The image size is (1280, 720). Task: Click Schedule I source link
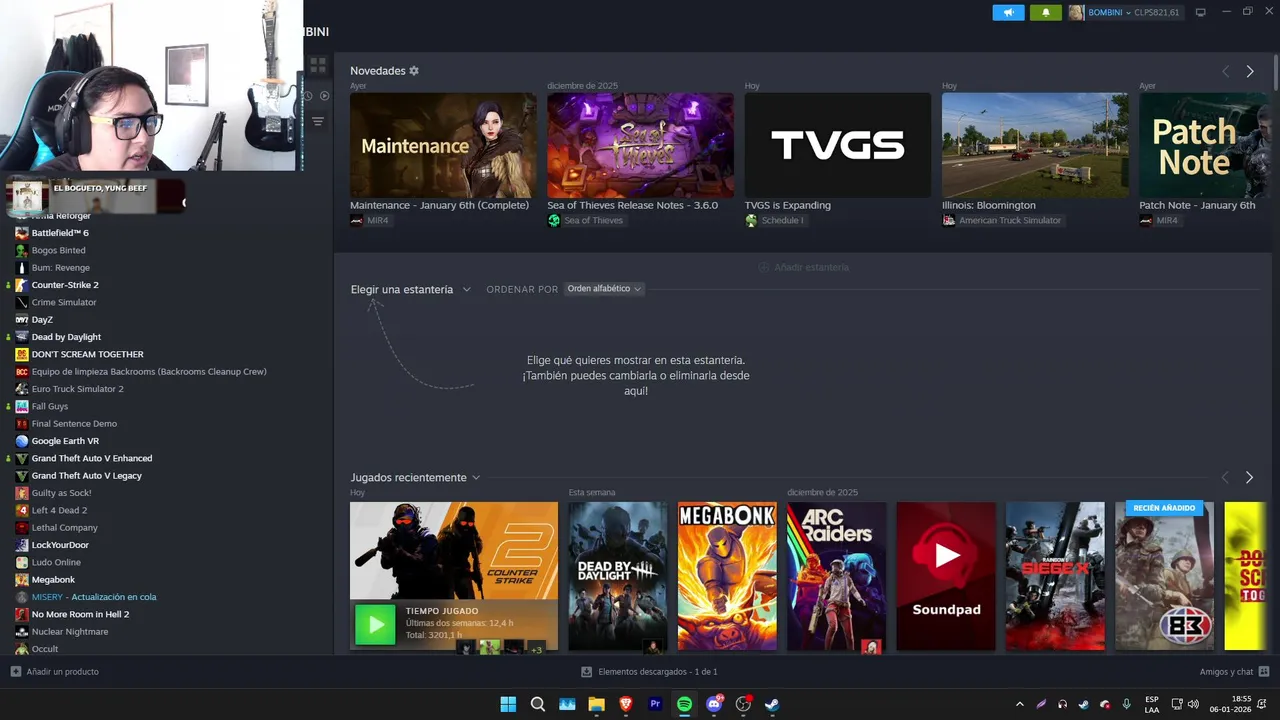coord(782,220)
